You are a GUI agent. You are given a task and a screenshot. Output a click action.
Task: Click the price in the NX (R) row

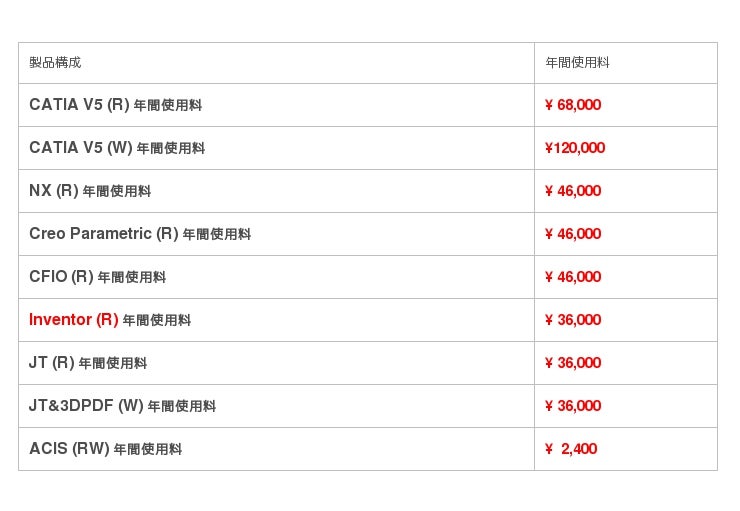pos(573,191)
